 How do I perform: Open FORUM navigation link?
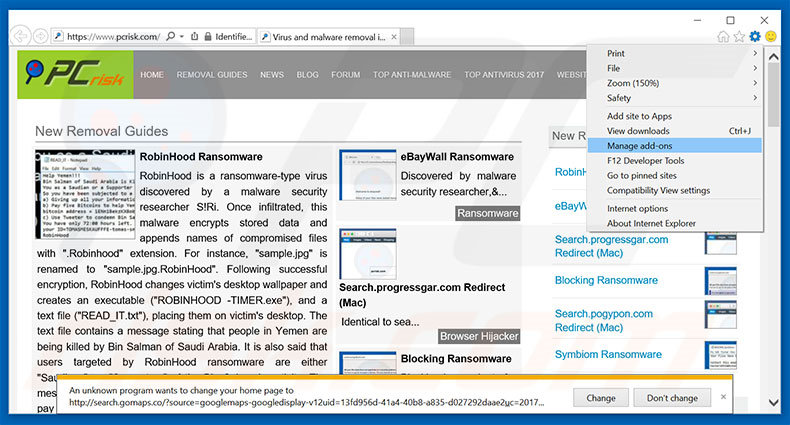pos(346,75)
